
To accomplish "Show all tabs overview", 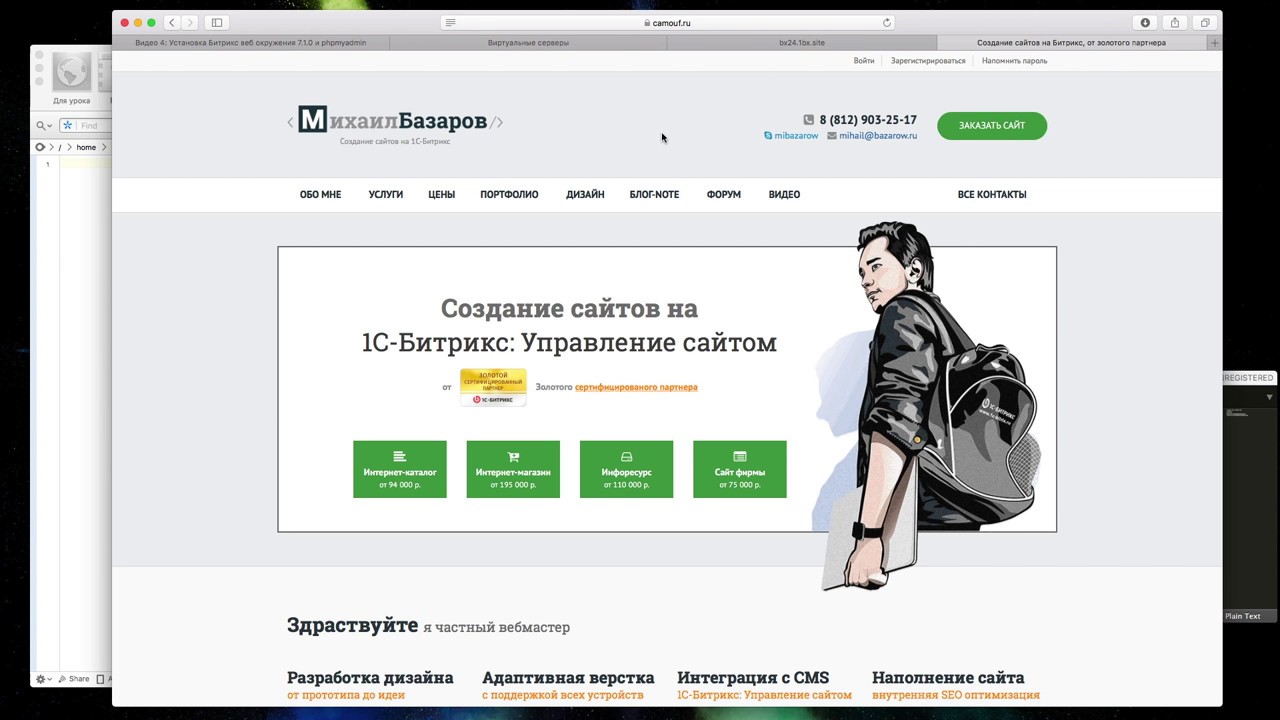I will [1205, 22].
